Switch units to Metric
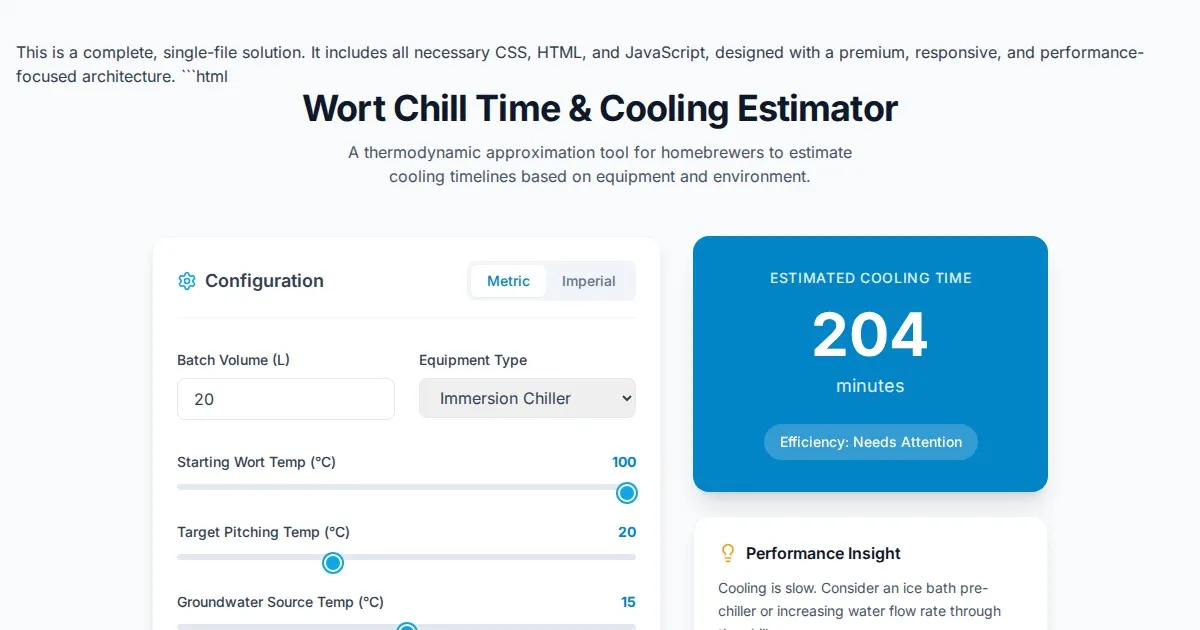Viewport: 1200px width, 630px height. (x=508, y=281)
